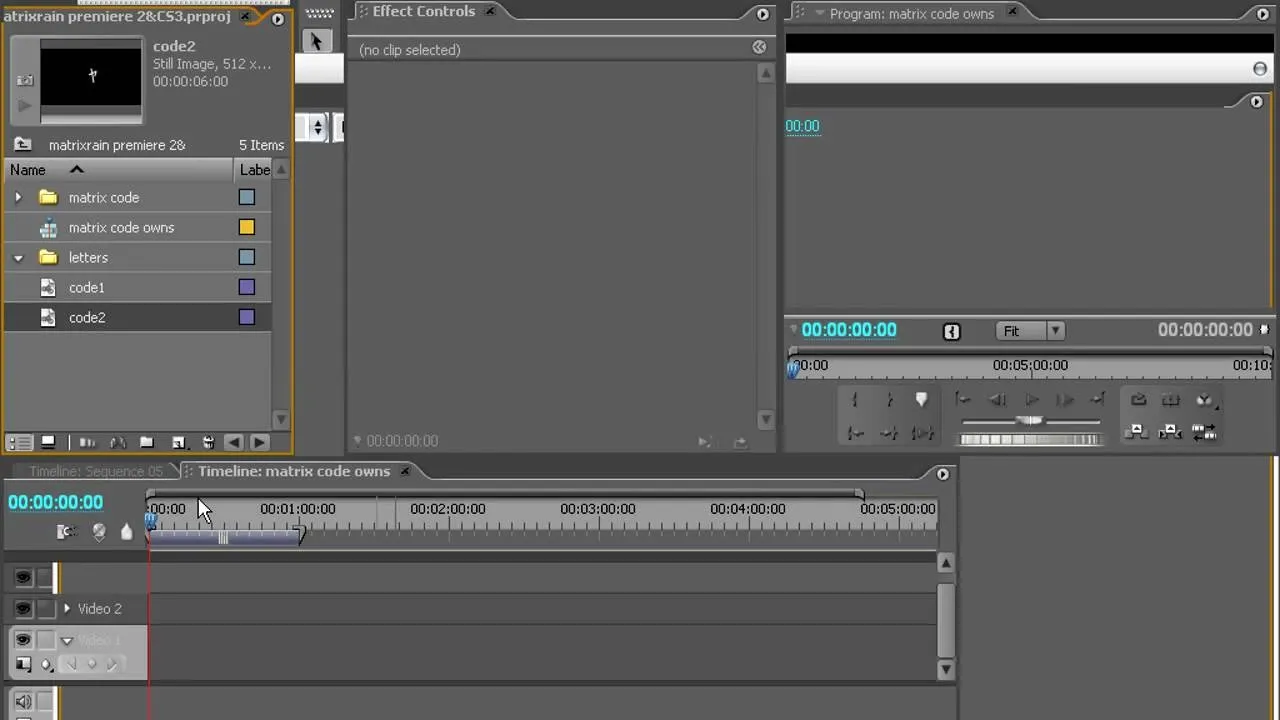Screen dimensions: 1280x720
Task: Switch to Timeline: Sequence 05 tab
Action: pyautogui.click(x=95, y=471)
